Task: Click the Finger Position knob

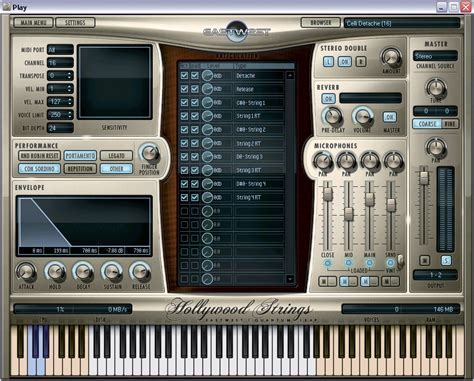Action: tap(150, 153)
